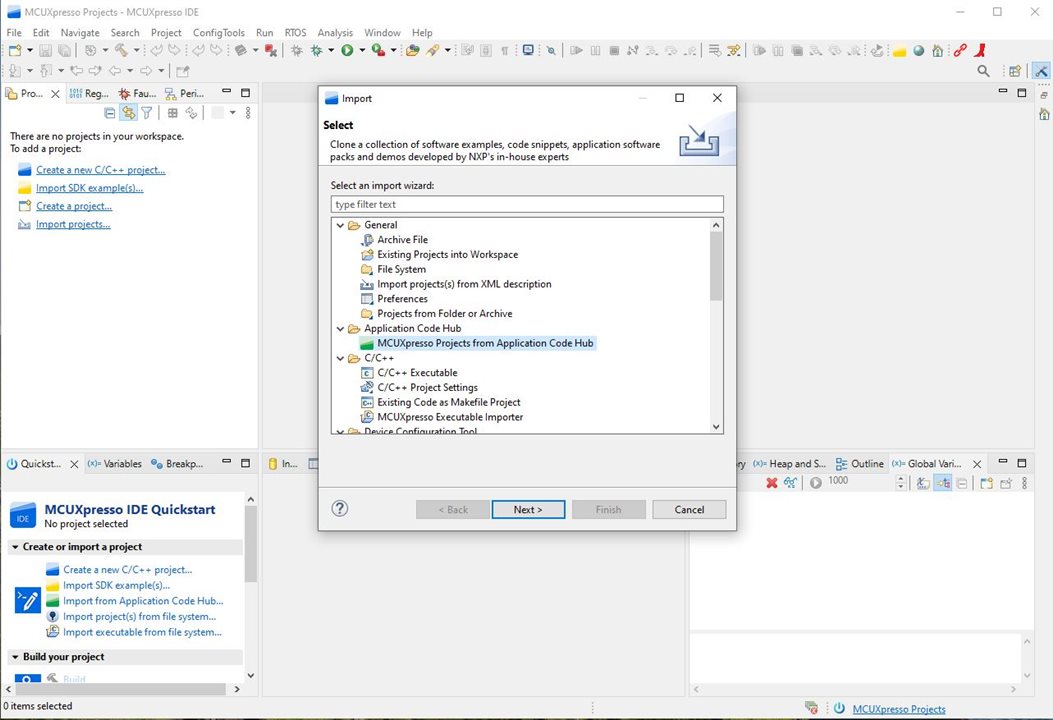Open the File menu

tap(14, 32)
